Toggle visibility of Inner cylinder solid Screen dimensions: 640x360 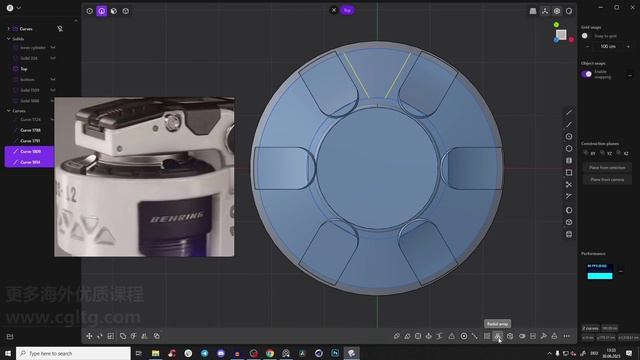coord(53,47)
